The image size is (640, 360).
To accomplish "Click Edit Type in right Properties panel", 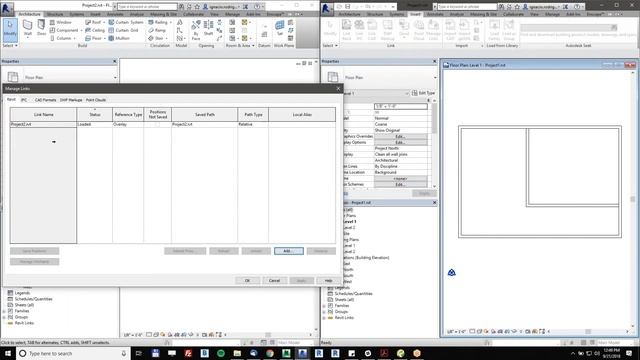I will (423, 93).
